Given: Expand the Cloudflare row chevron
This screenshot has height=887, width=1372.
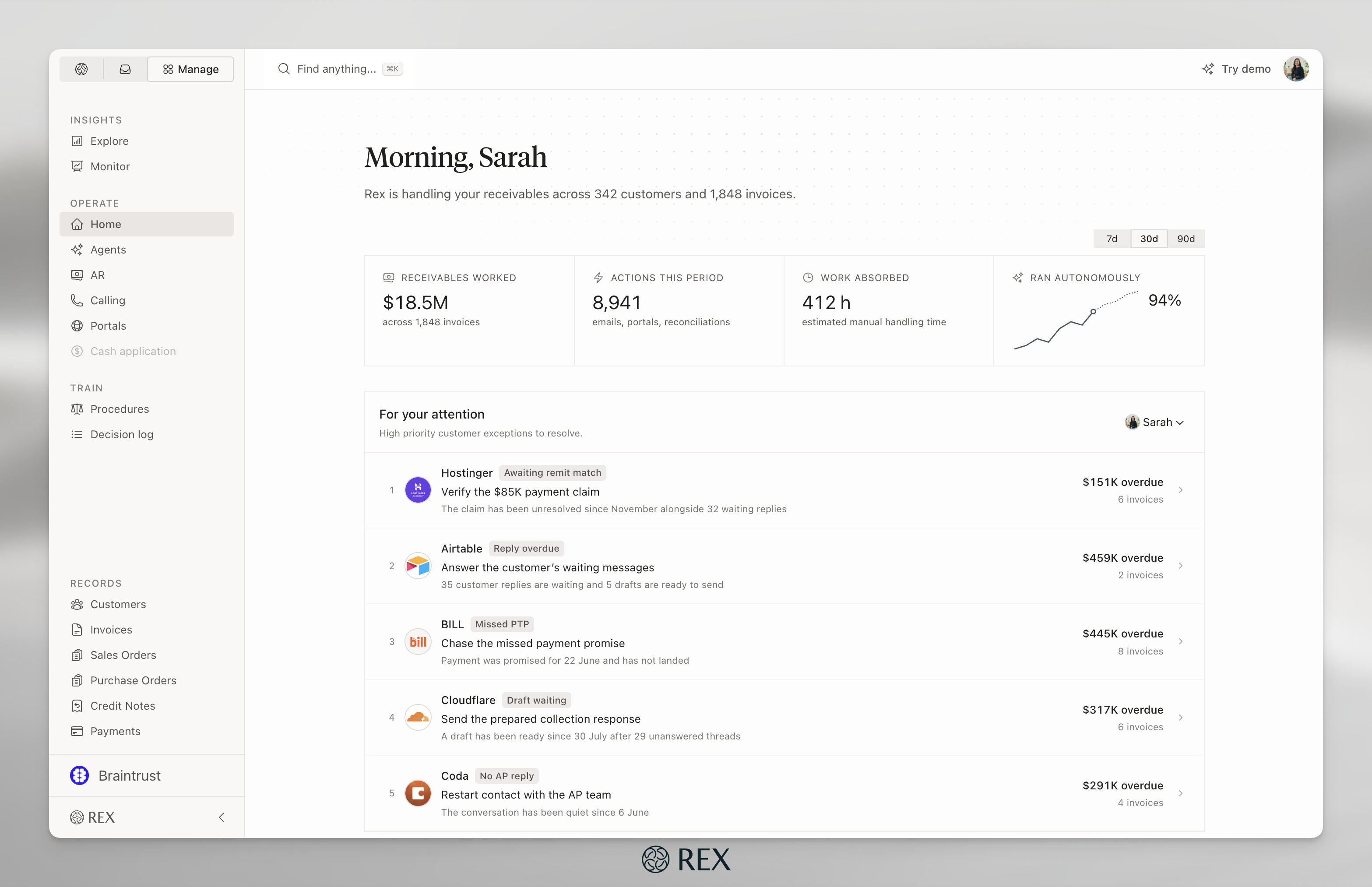Looking at the screenshot, I should coord(1181,717).
